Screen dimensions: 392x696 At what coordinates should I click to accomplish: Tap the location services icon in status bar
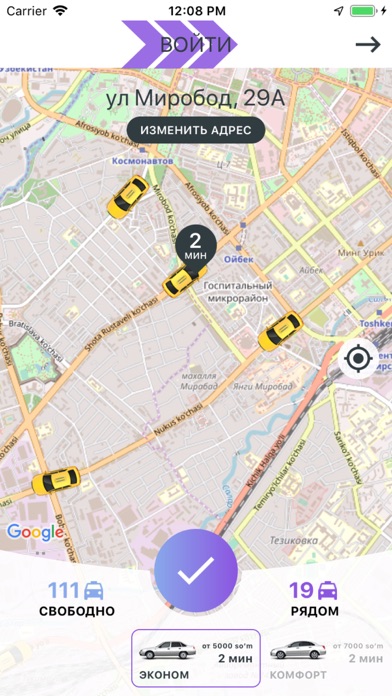click(338, 11)
